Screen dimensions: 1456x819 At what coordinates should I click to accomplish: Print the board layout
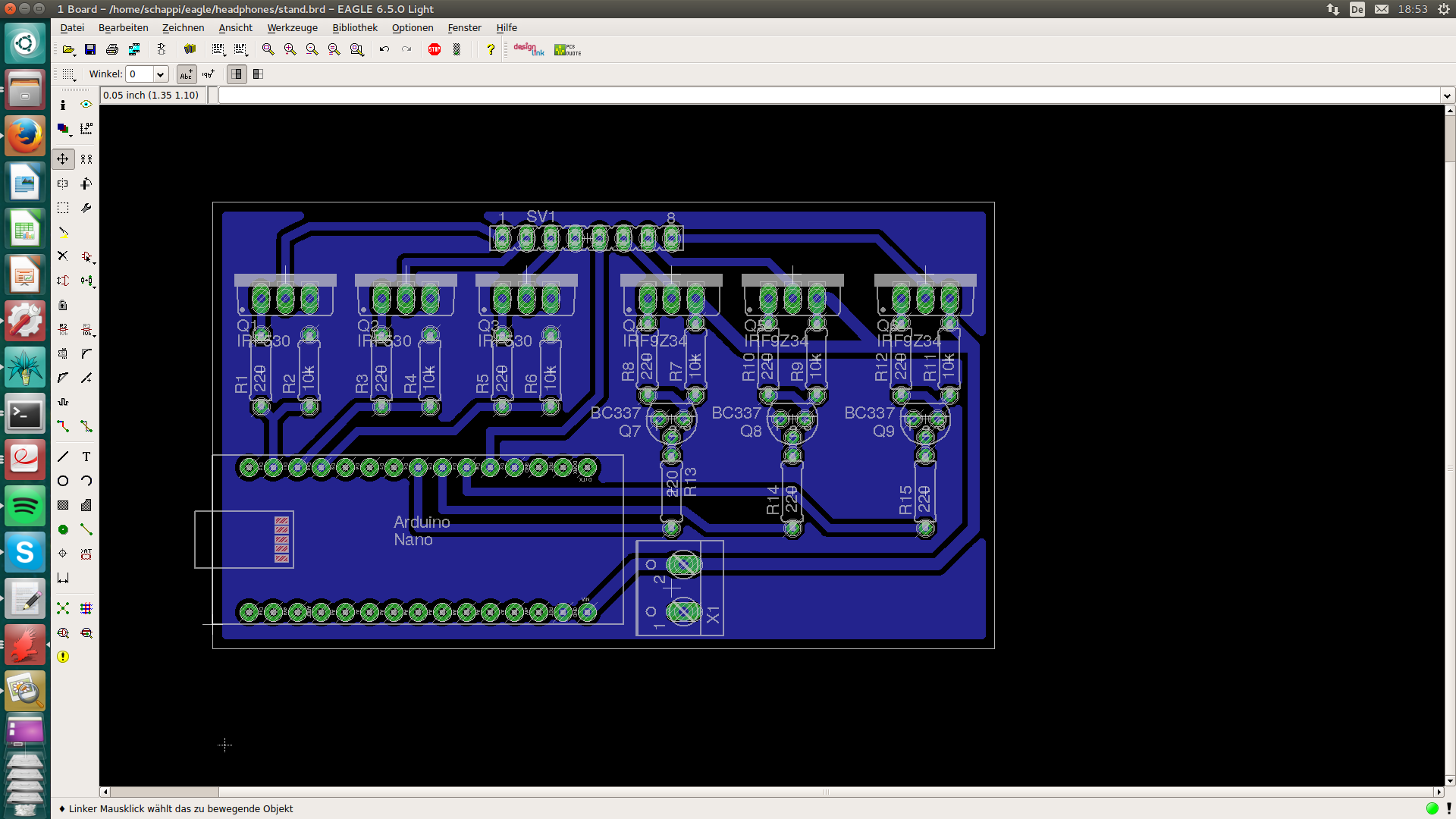coord(112,50)
